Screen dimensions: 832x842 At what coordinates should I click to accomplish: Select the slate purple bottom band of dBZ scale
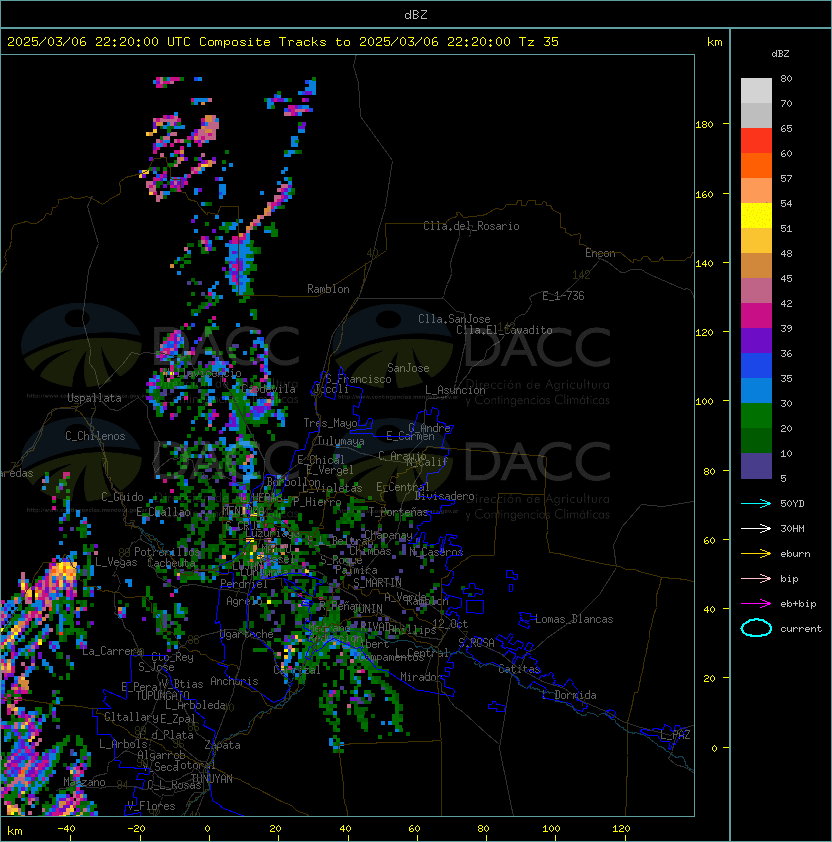click(756, 466)
